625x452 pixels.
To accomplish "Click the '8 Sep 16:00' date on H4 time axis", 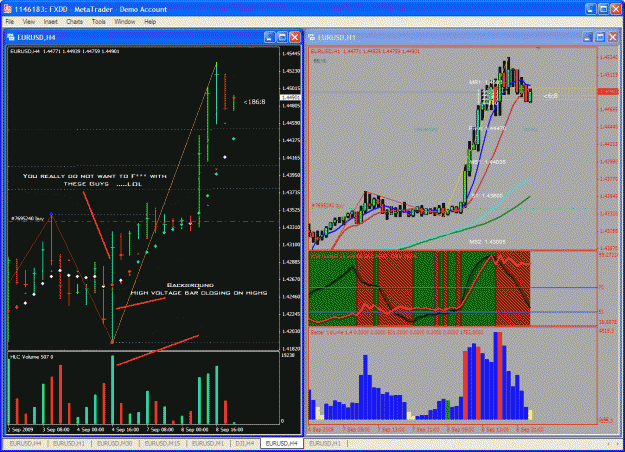I will [x=230, y=430].
